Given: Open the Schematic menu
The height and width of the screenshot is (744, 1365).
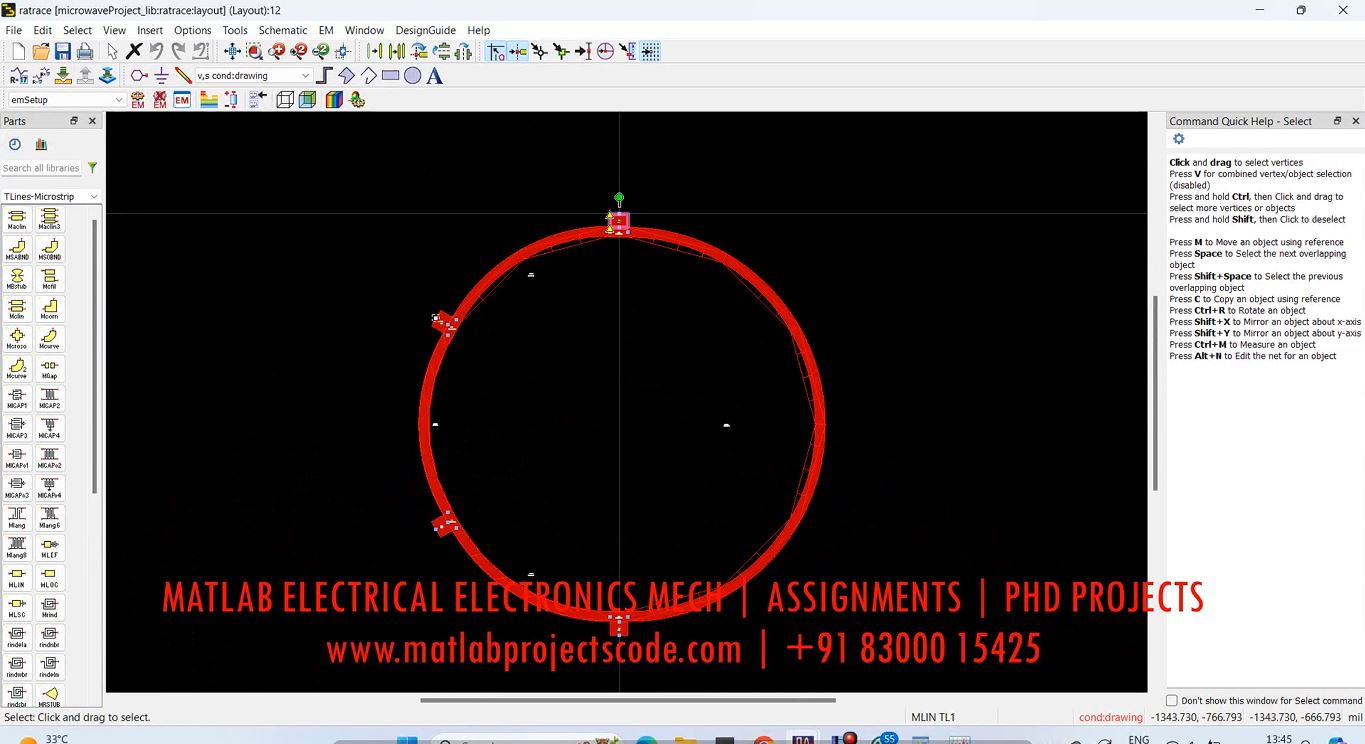Looking at the screenshot, I should 283,30.
